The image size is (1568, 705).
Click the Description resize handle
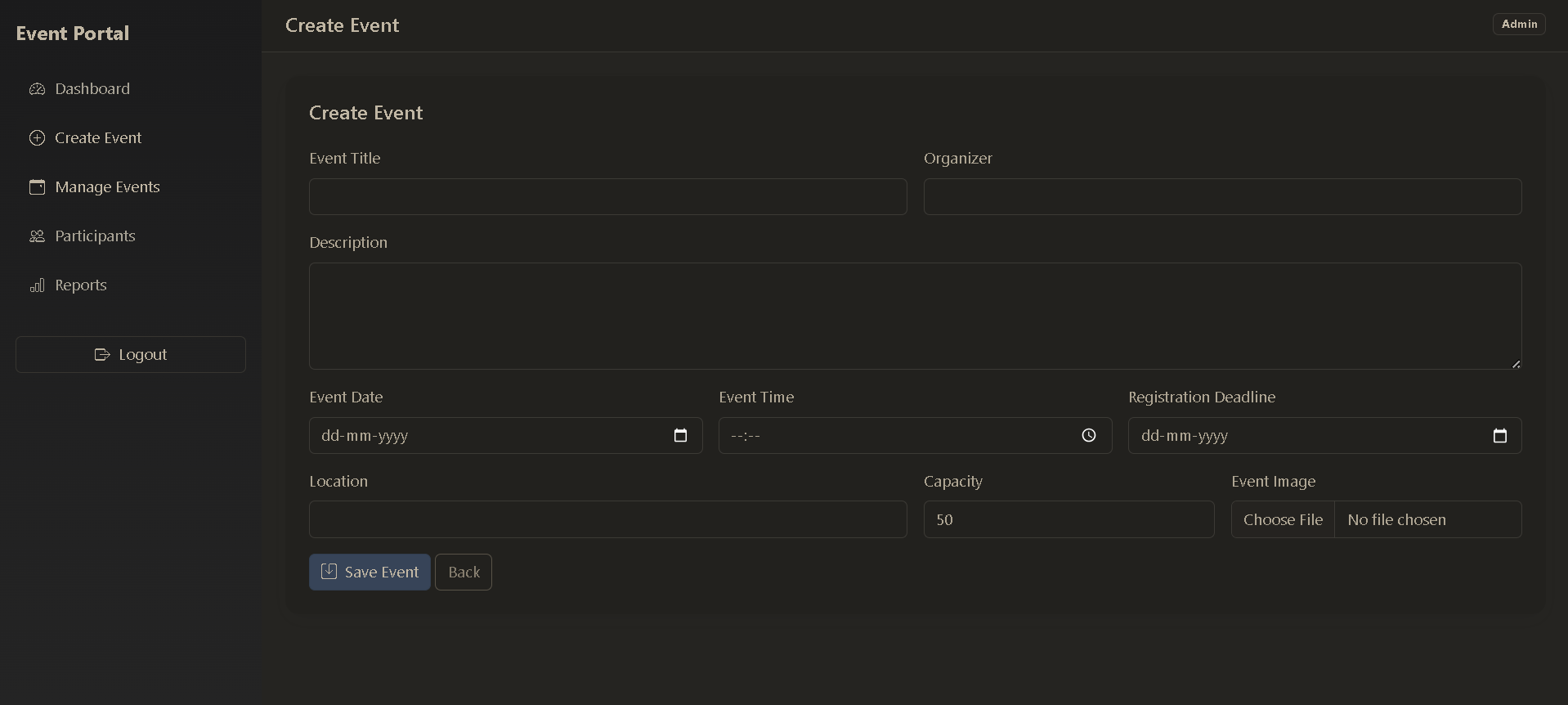[x=1516, y=364]
